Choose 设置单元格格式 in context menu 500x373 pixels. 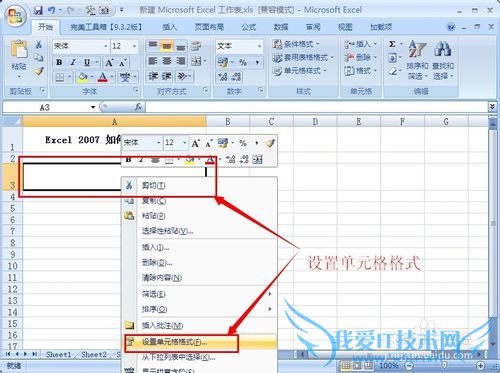(x=200, y=342)
